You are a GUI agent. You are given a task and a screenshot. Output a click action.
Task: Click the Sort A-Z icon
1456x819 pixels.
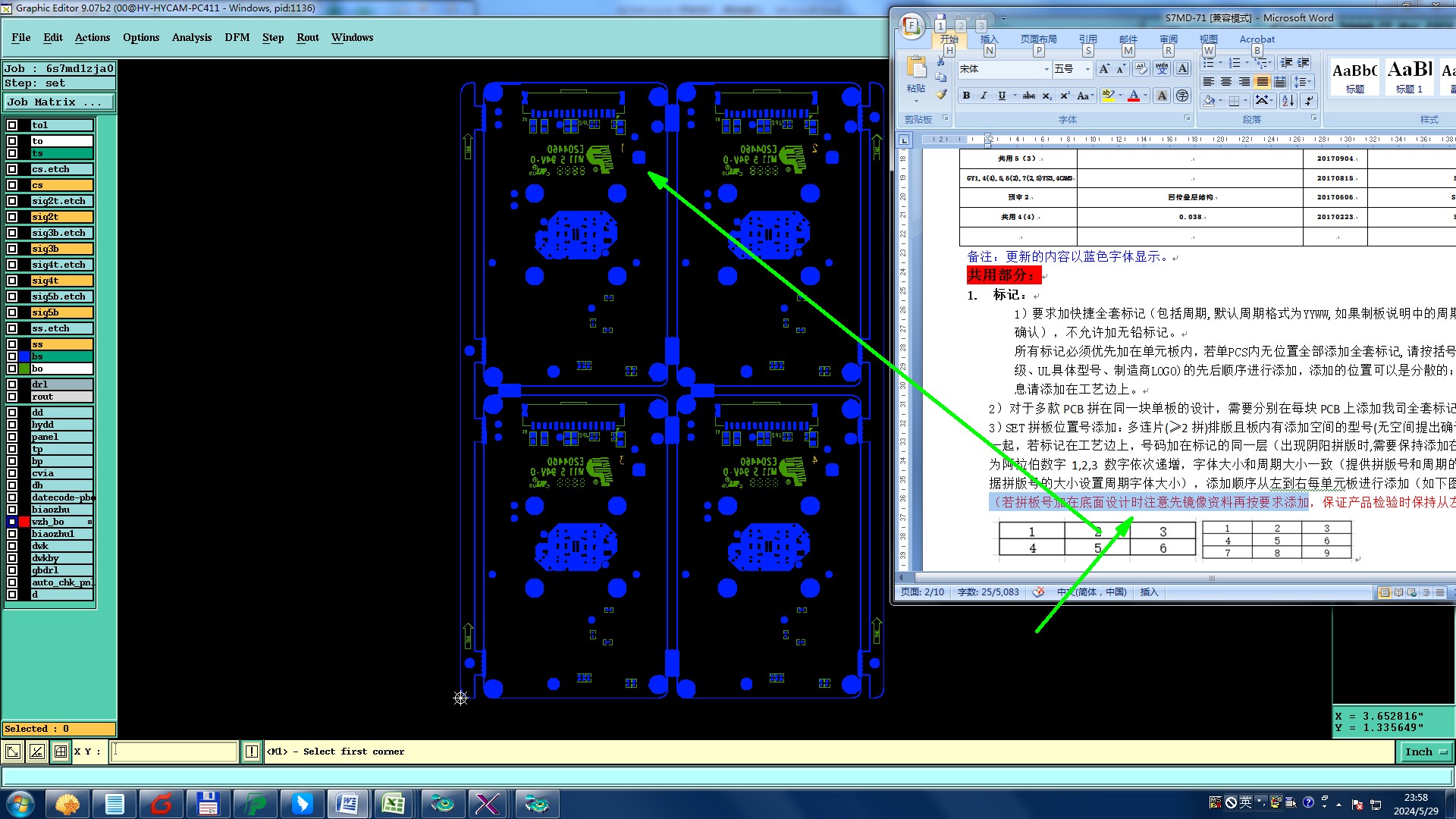[x=1288, y=100]
